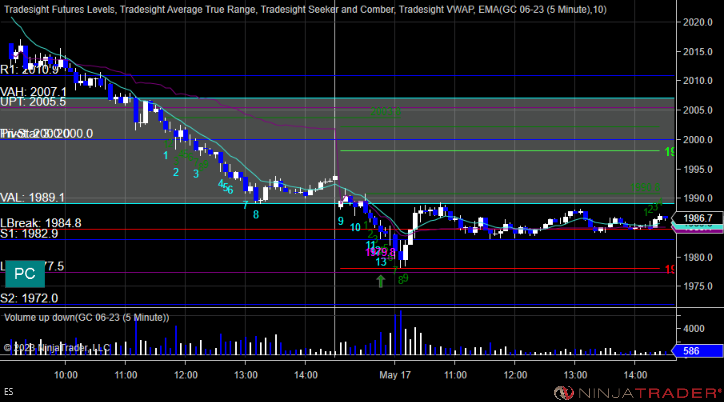The width and height of the screenshot is (724, 402).
Task: Click the 2005.0 price axis label
Action: coord(698,110)
